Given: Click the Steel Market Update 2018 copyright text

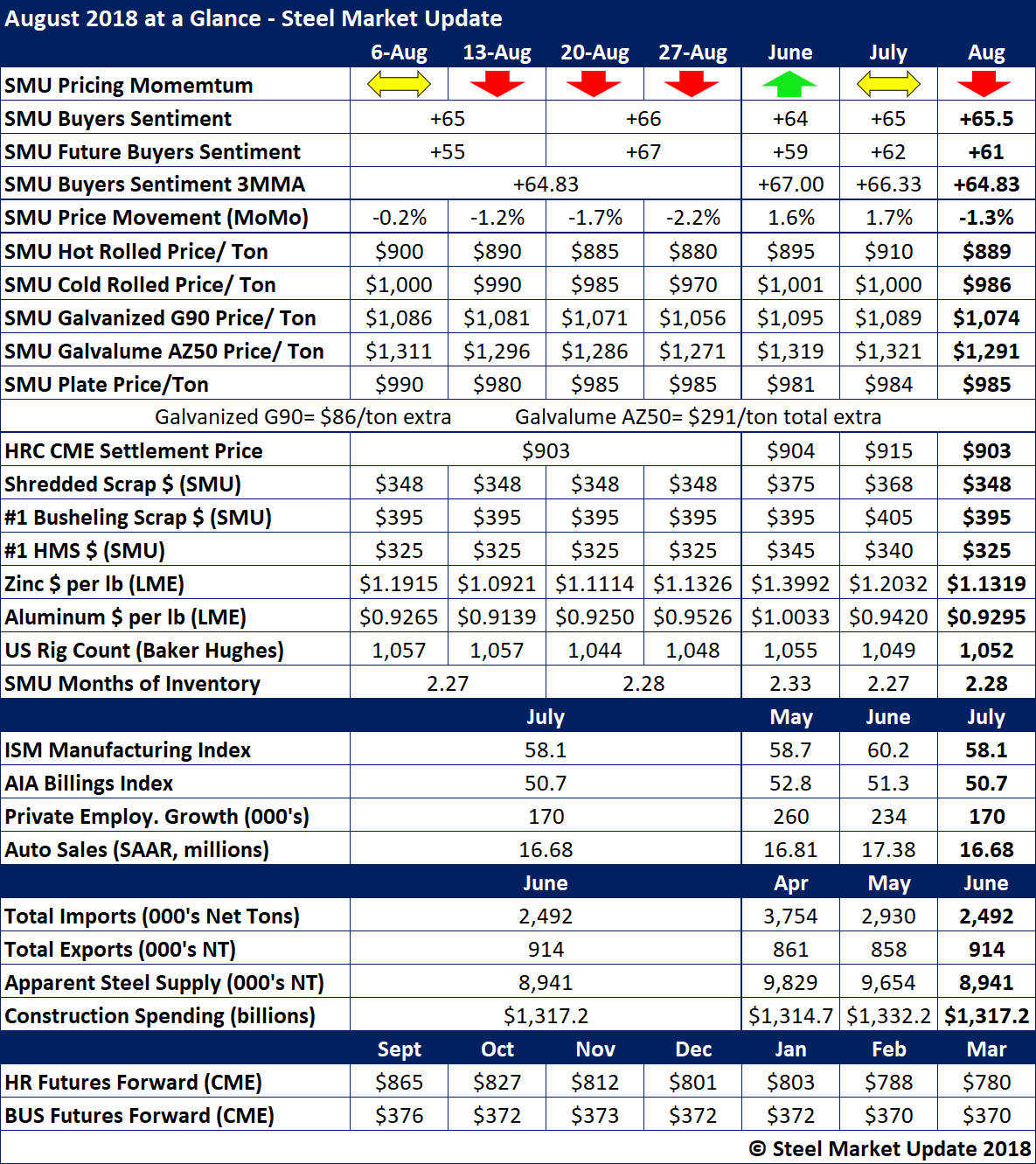Looking at the screenshot, I should pos(890,1149).
